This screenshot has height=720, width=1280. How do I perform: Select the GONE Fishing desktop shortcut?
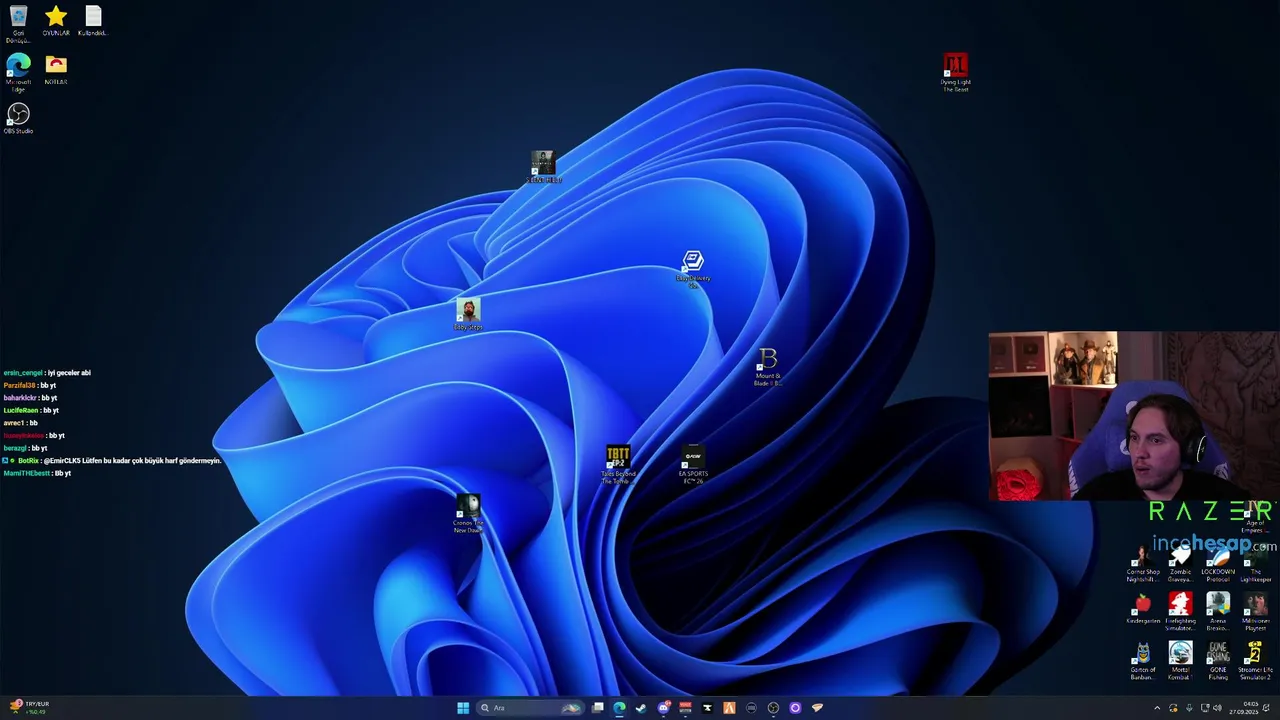coord(1218,661)
